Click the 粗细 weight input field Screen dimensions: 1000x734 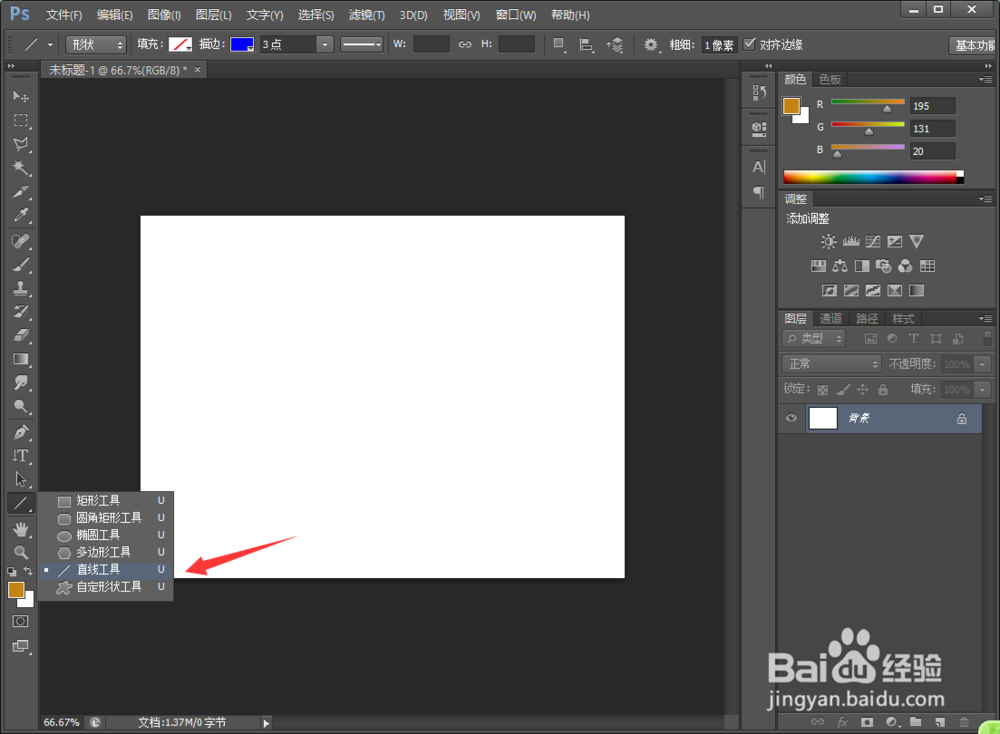(719, 45)
